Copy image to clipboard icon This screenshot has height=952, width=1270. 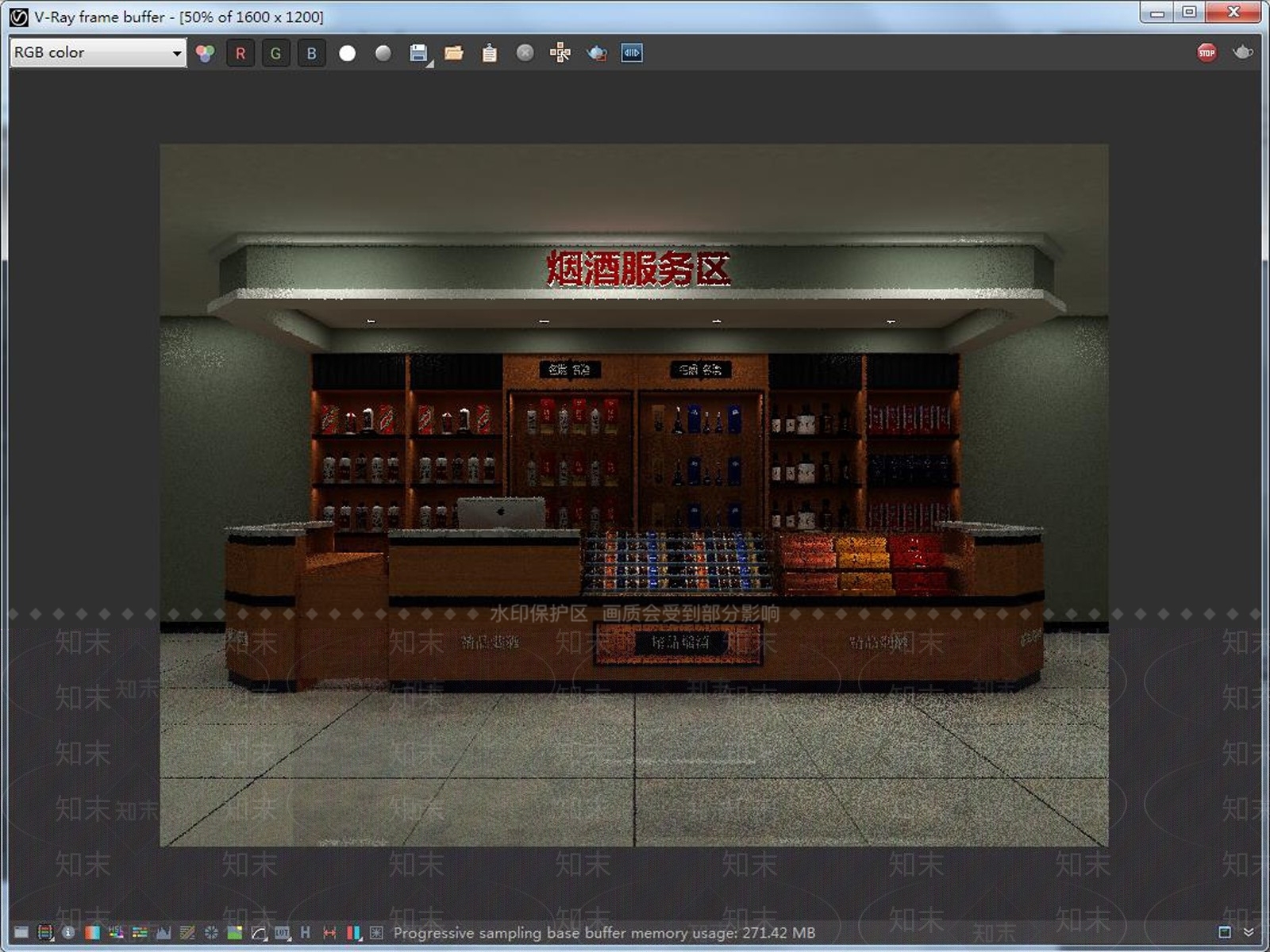[490, 53]
